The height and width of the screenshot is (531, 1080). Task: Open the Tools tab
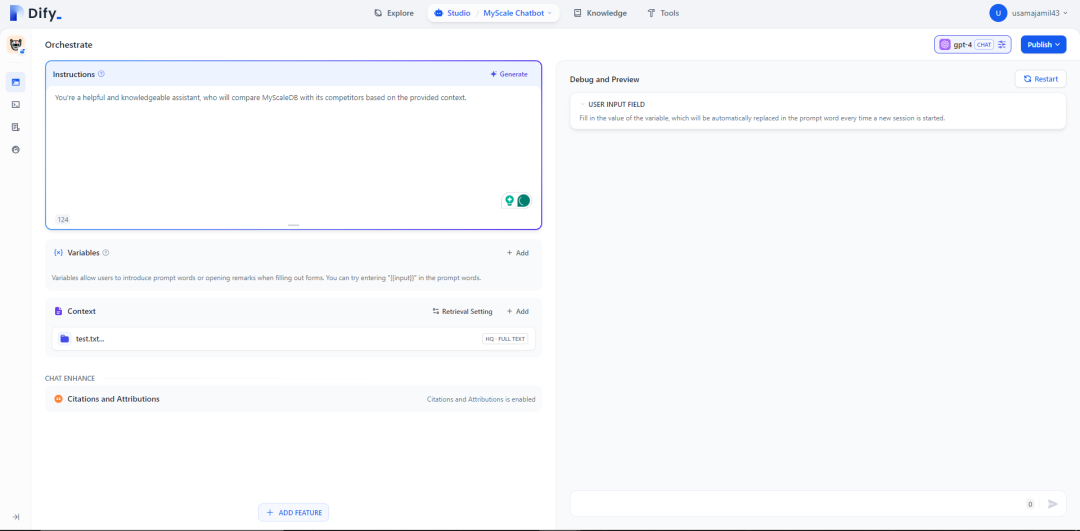pos(663,13)
